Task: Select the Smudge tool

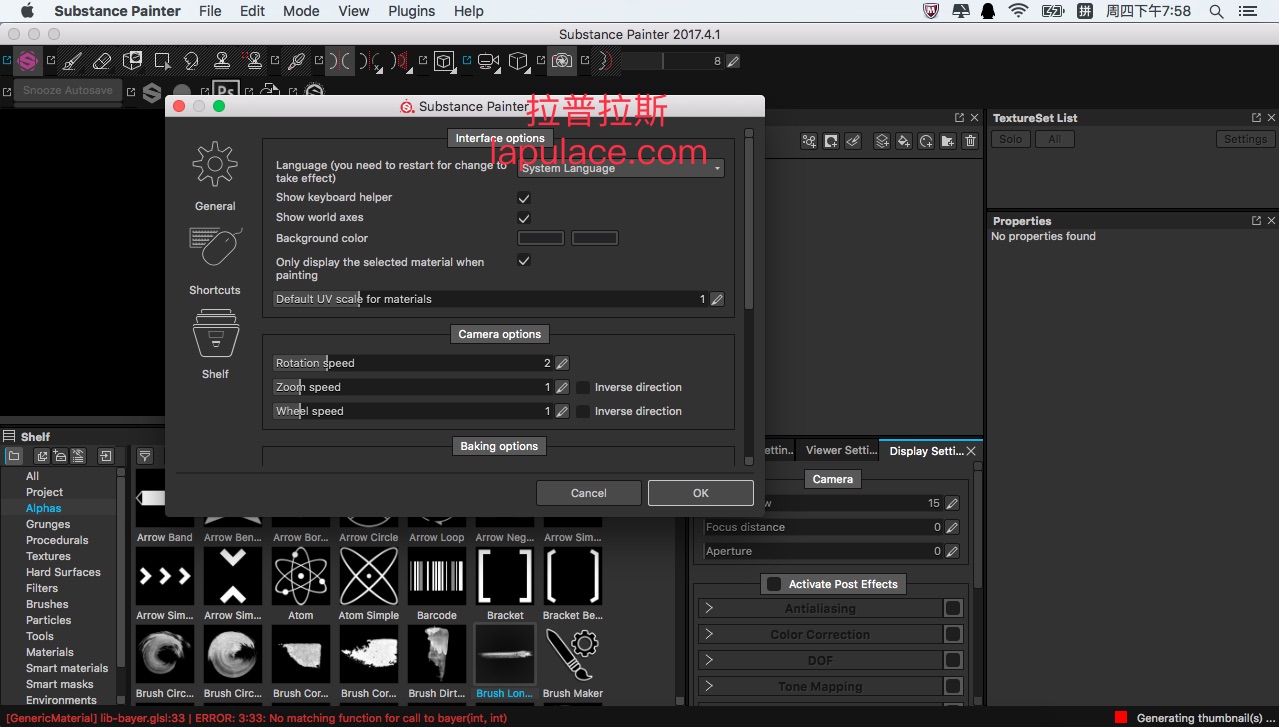Action: [192, 61]
